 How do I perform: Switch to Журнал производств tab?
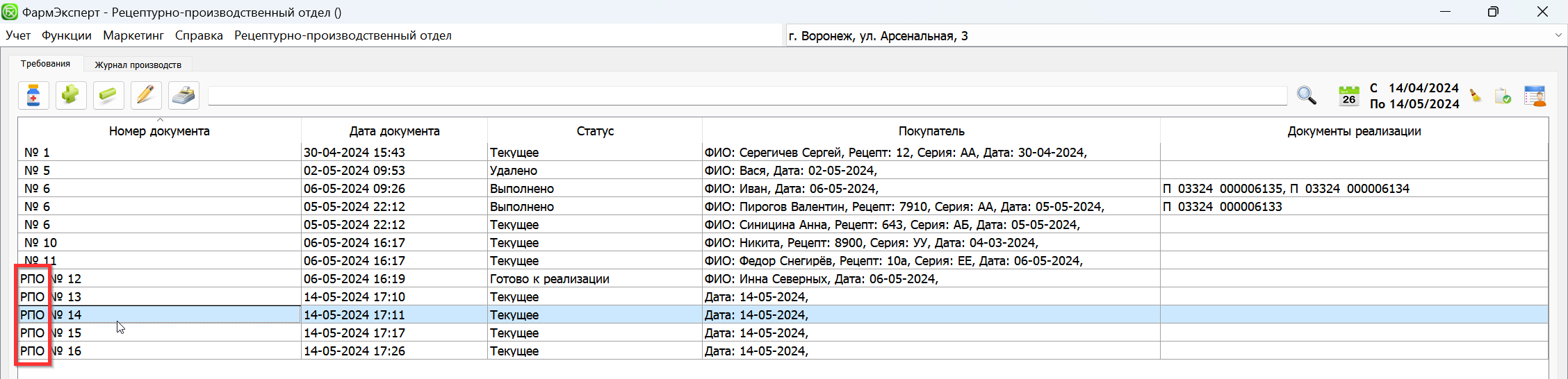(138, 65)
